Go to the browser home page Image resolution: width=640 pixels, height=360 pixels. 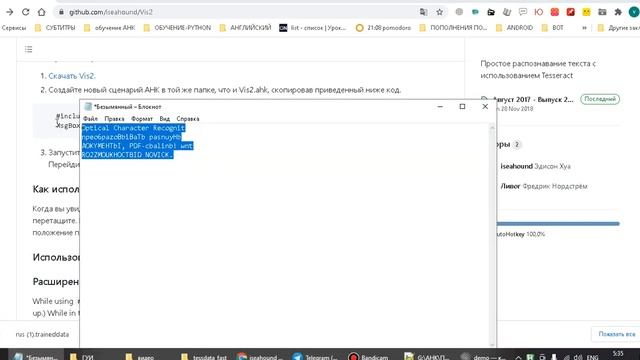click(42, 12)
